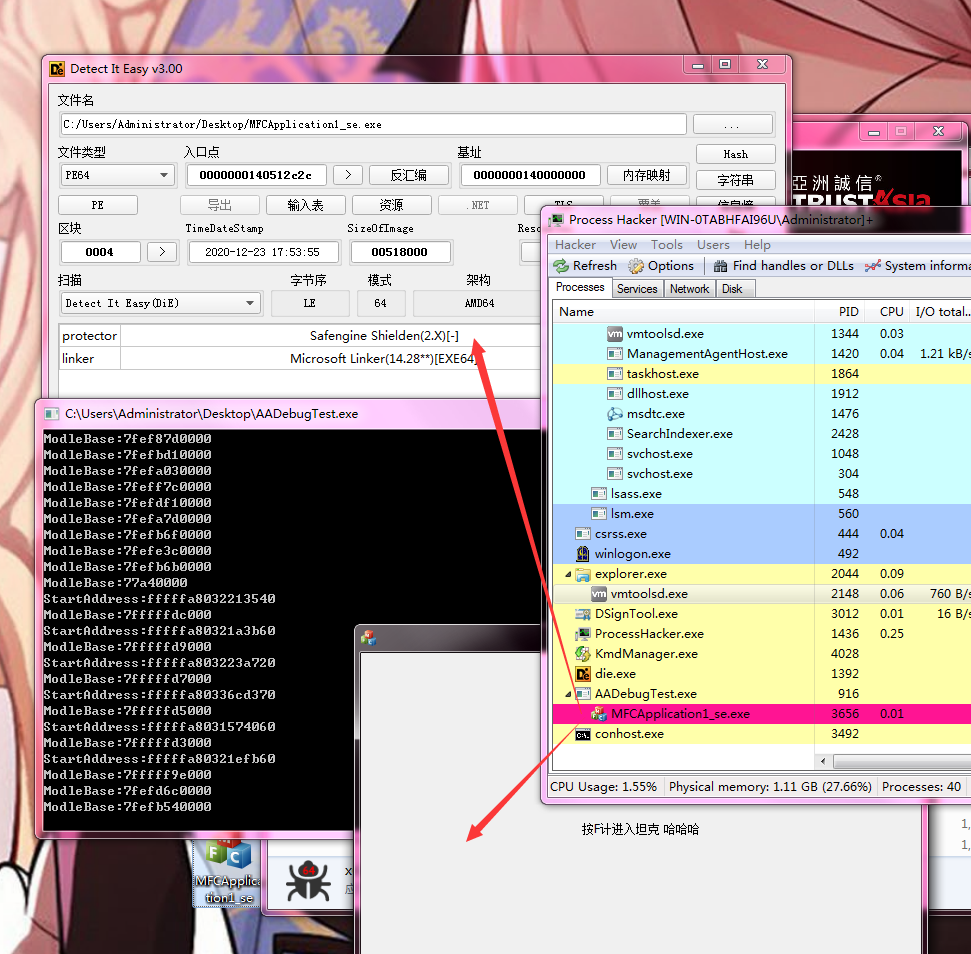Viewport: 971px width, 954px height.
Task: Select DSignTool.exe process icon
Action: 583,614
